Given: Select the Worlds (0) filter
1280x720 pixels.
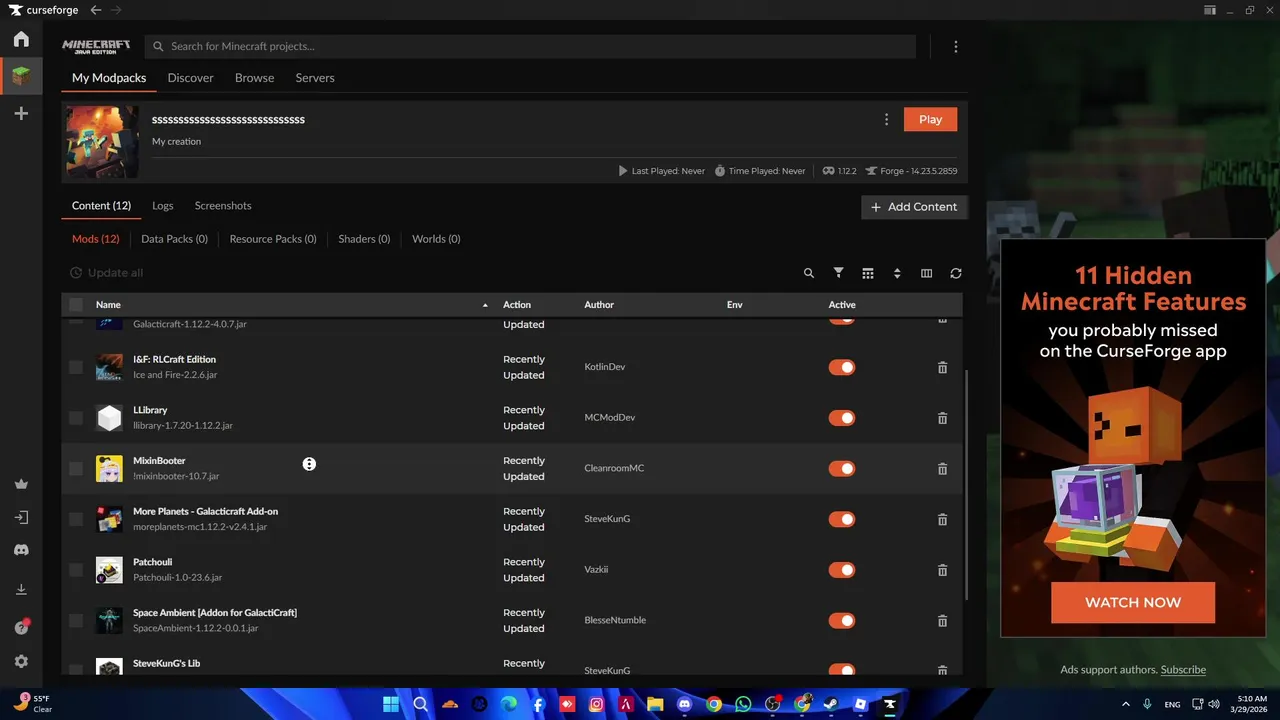Looking at the screenshot, I should (436, 239).
